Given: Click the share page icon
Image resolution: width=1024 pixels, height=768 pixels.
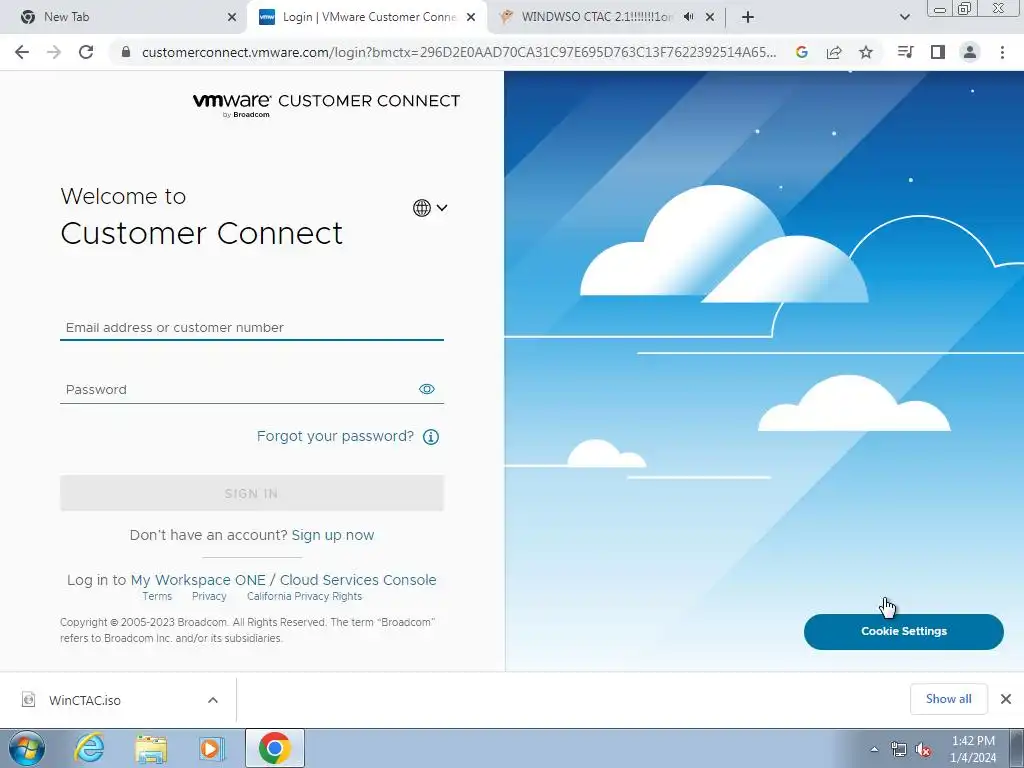Looking at the screenshot, I should [x=834, y=52].
